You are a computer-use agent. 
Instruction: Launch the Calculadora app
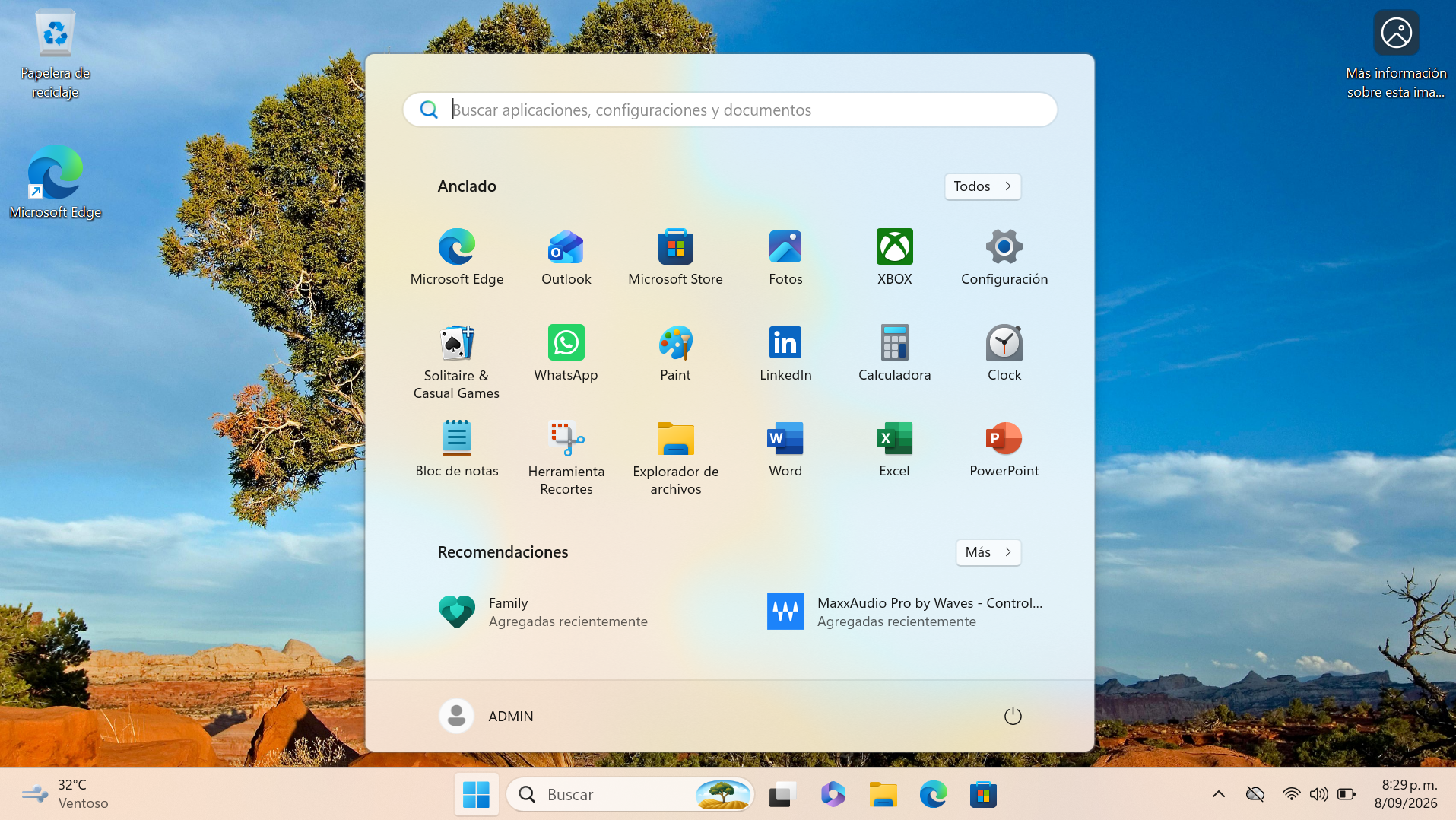pos(895,353)
